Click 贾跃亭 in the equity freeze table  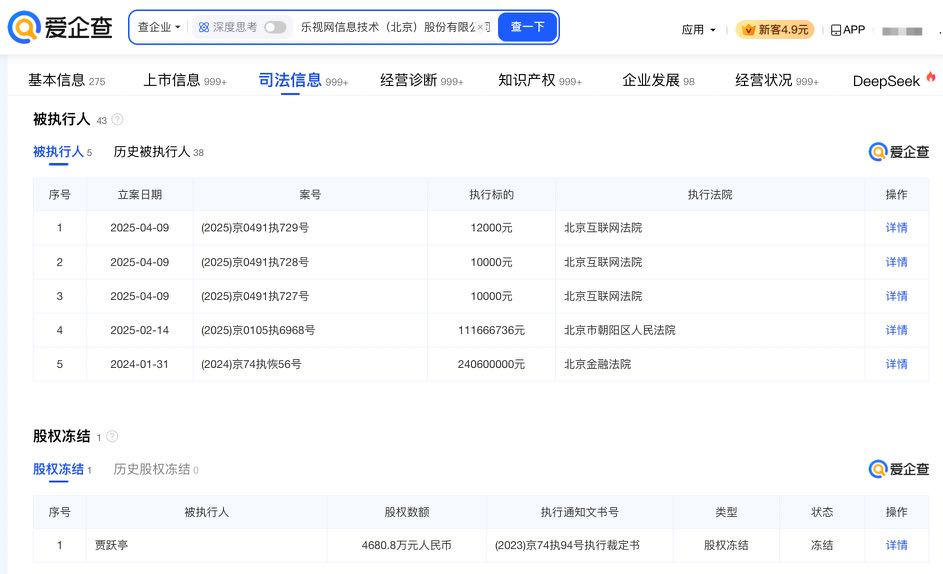pyautogui.click(x=111, y=545)
